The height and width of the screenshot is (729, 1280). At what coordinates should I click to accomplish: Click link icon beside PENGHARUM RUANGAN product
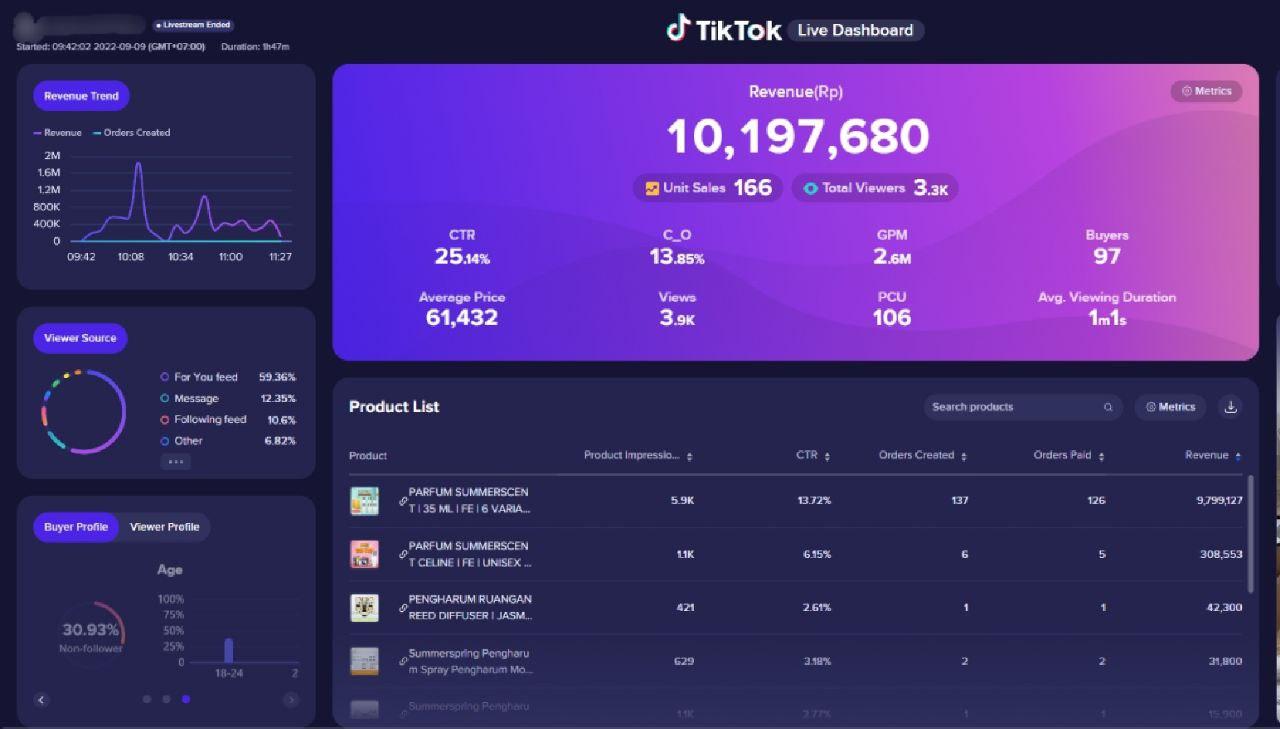coord(403,607)
